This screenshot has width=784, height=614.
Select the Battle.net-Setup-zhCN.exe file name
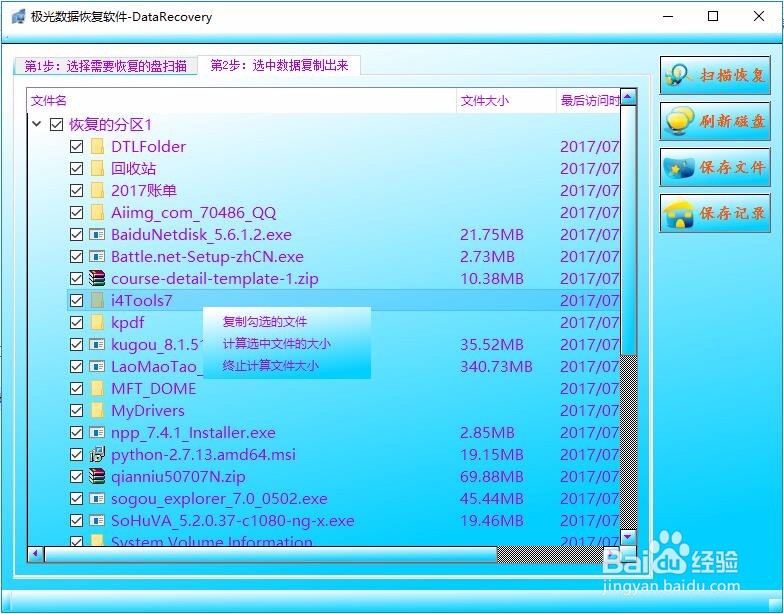coord(207,256)
